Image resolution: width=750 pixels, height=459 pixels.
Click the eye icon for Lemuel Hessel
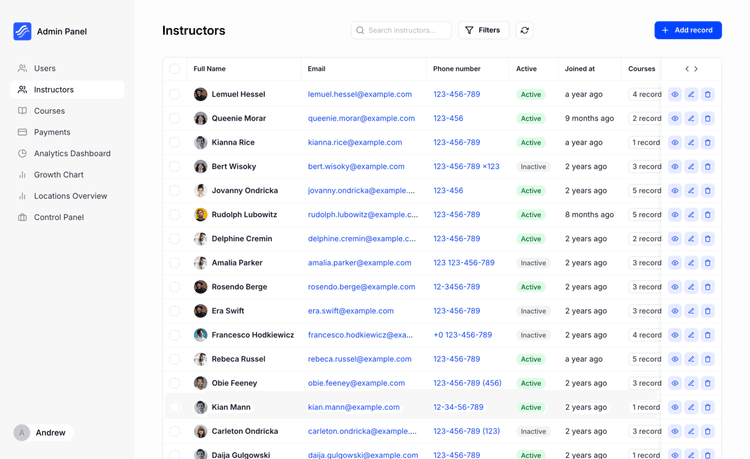(x=675, y=95)
